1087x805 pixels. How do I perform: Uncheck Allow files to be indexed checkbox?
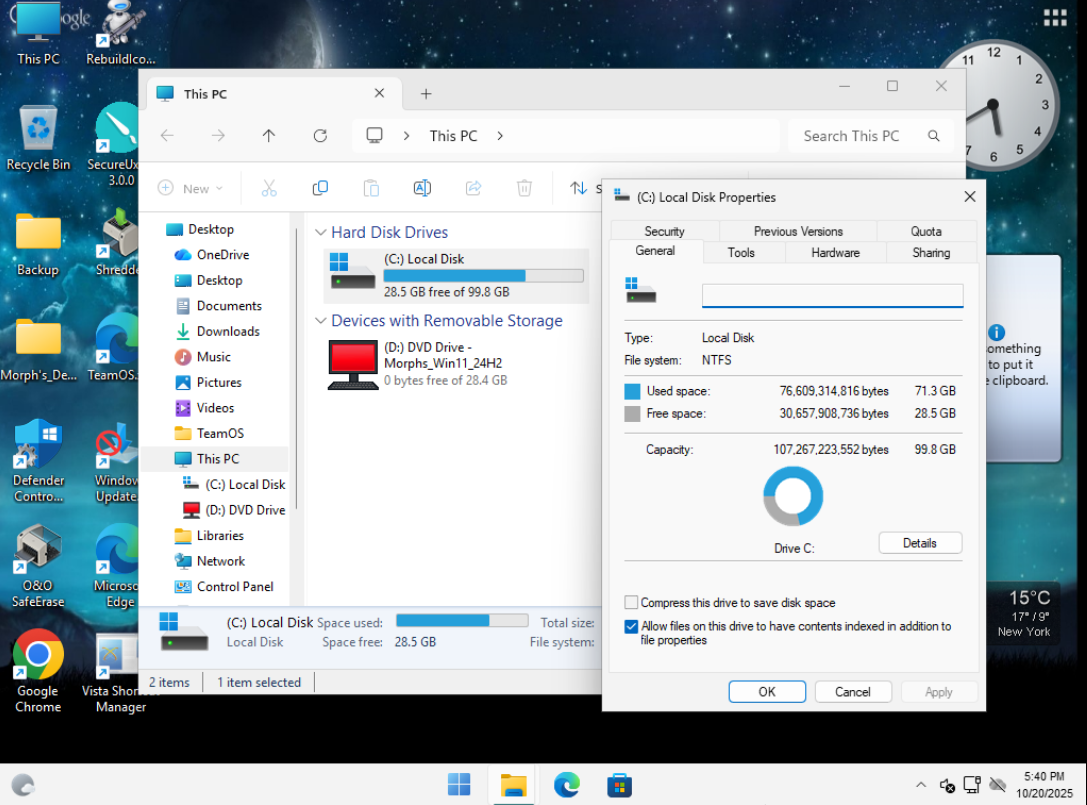pos(631,627)
